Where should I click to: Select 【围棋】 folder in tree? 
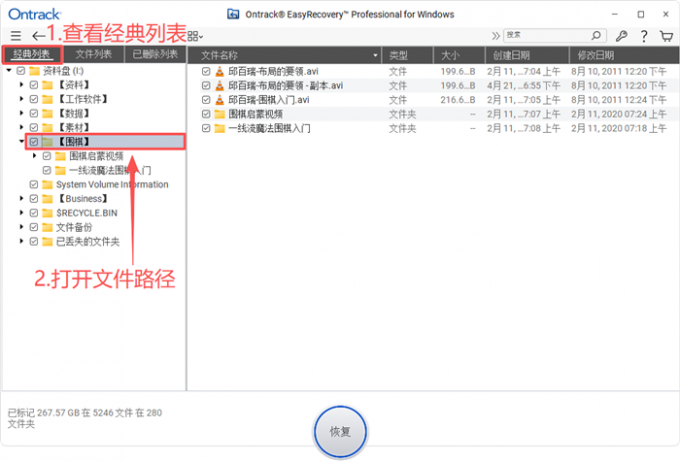[x=105, y=142]
